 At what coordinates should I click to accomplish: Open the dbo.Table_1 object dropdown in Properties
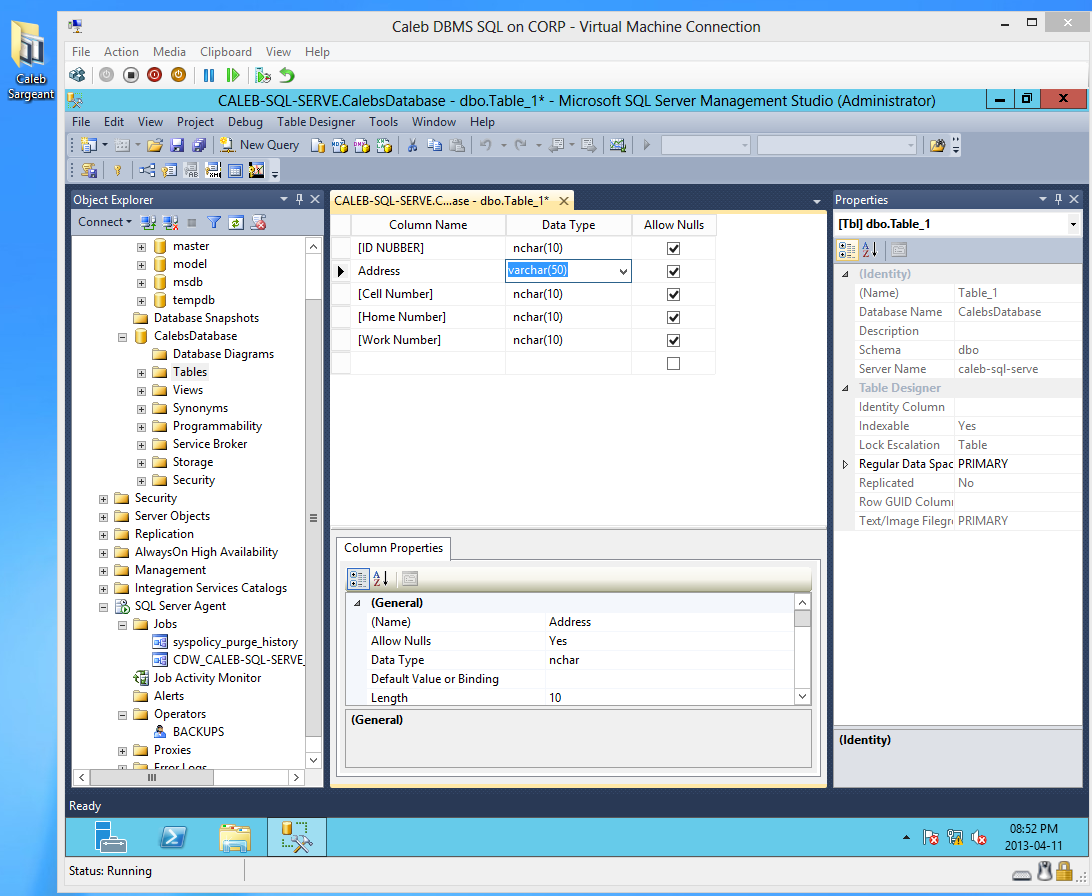(1072, 224)
